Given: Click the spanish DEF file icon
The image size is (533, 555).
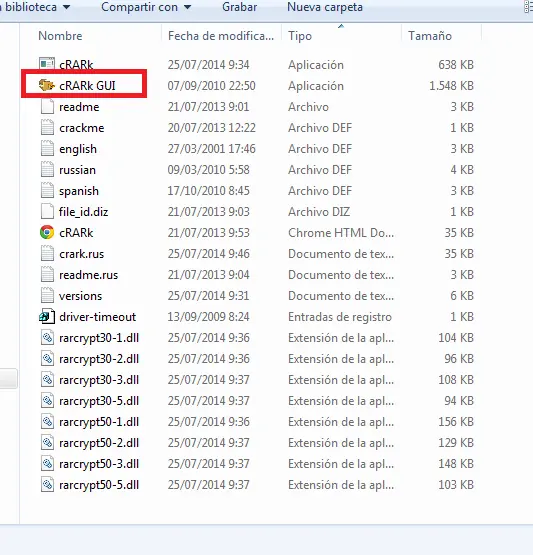Looking at the screenshot, I should [47, 190].
